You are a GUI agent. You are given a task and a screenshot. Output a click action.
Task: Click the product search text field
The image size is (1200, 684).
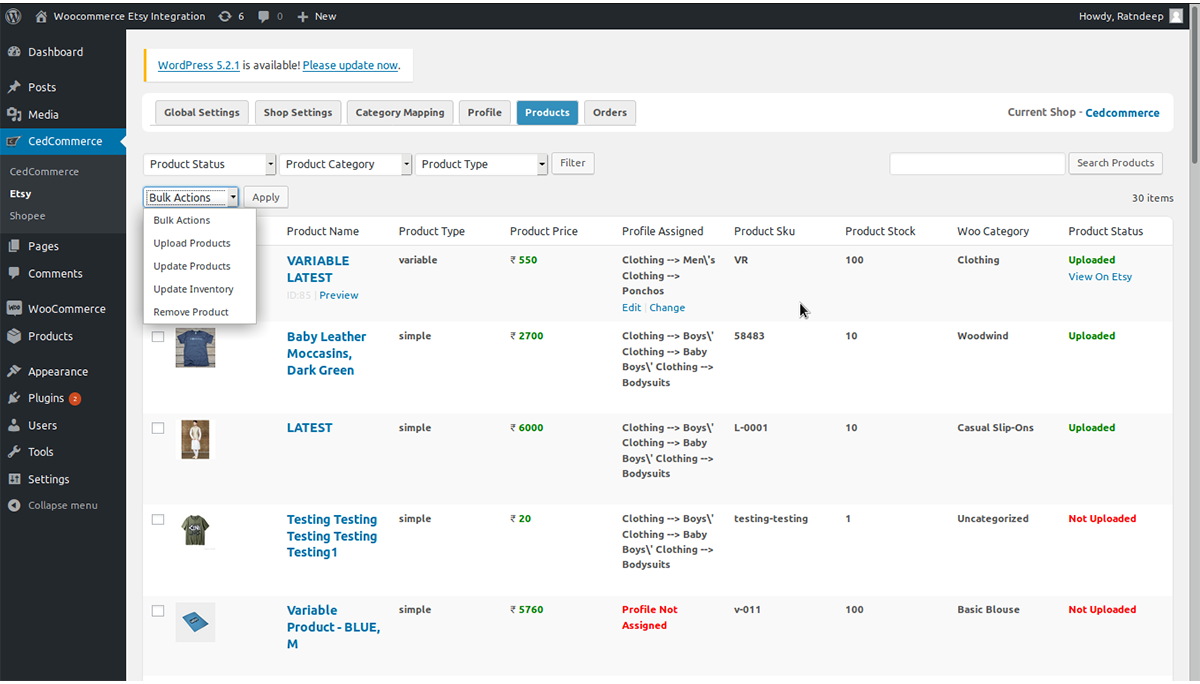977,164
